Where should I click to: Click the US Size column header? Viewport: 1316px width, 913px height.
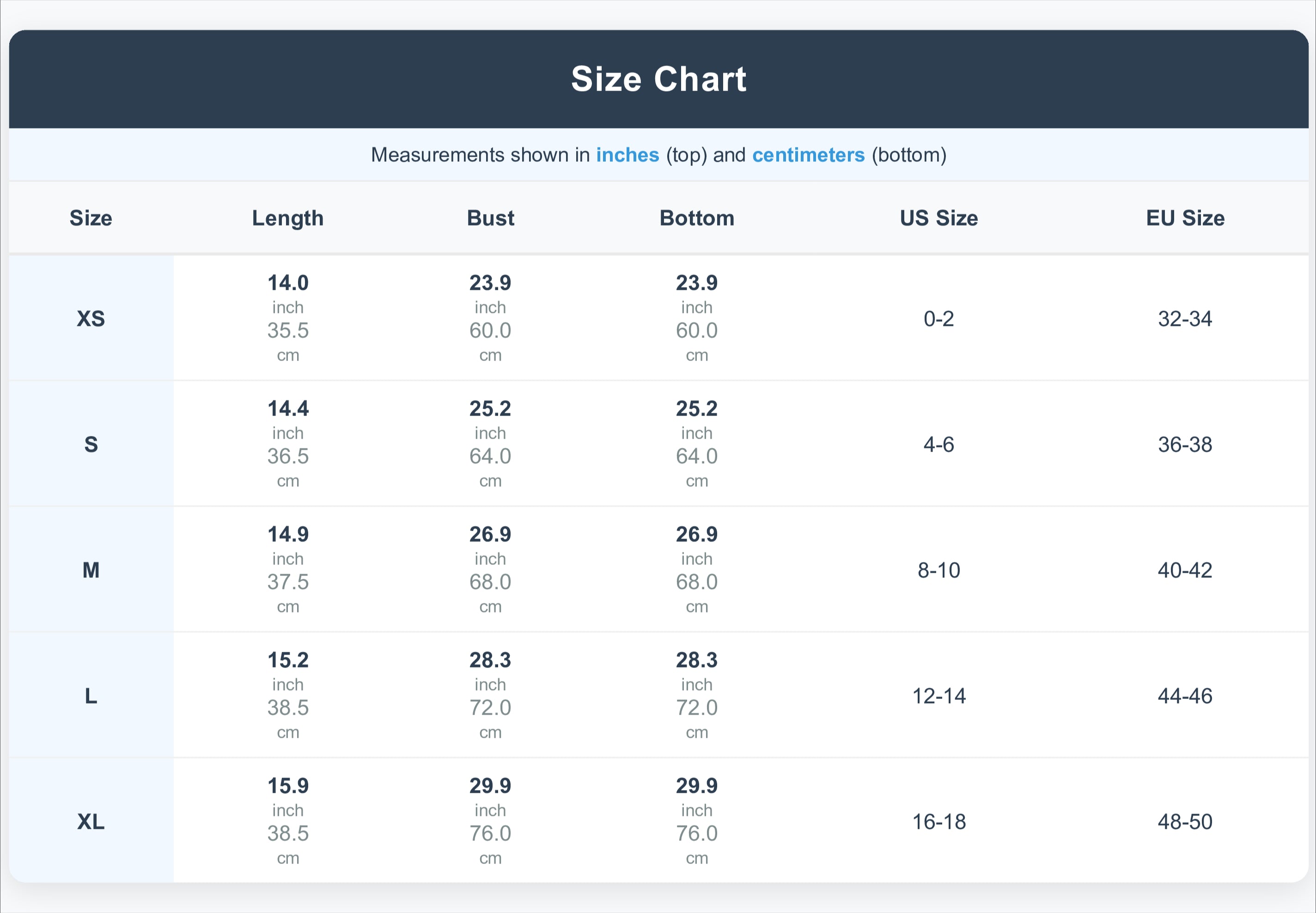tap(938, 218)
